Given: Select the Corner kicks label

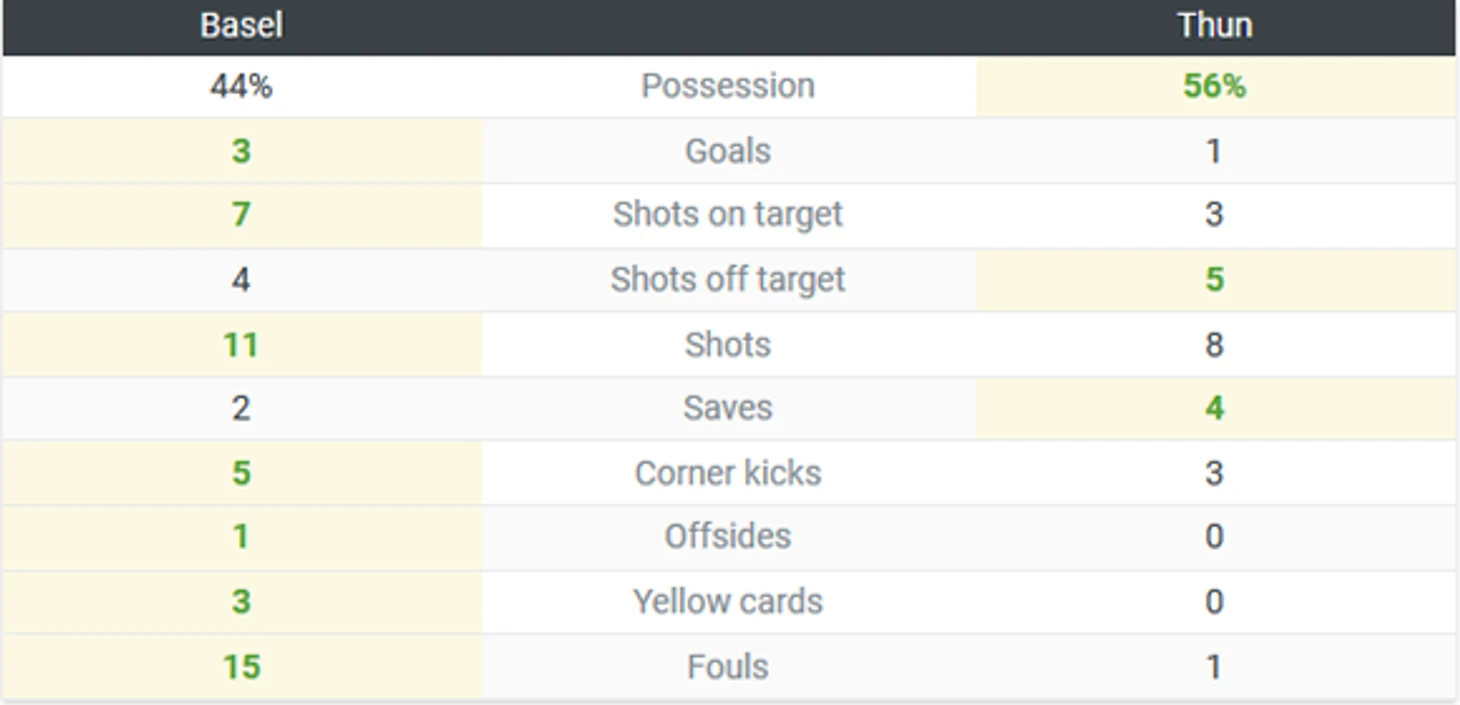Looking at the screenshot, I should tap(728, 473).
